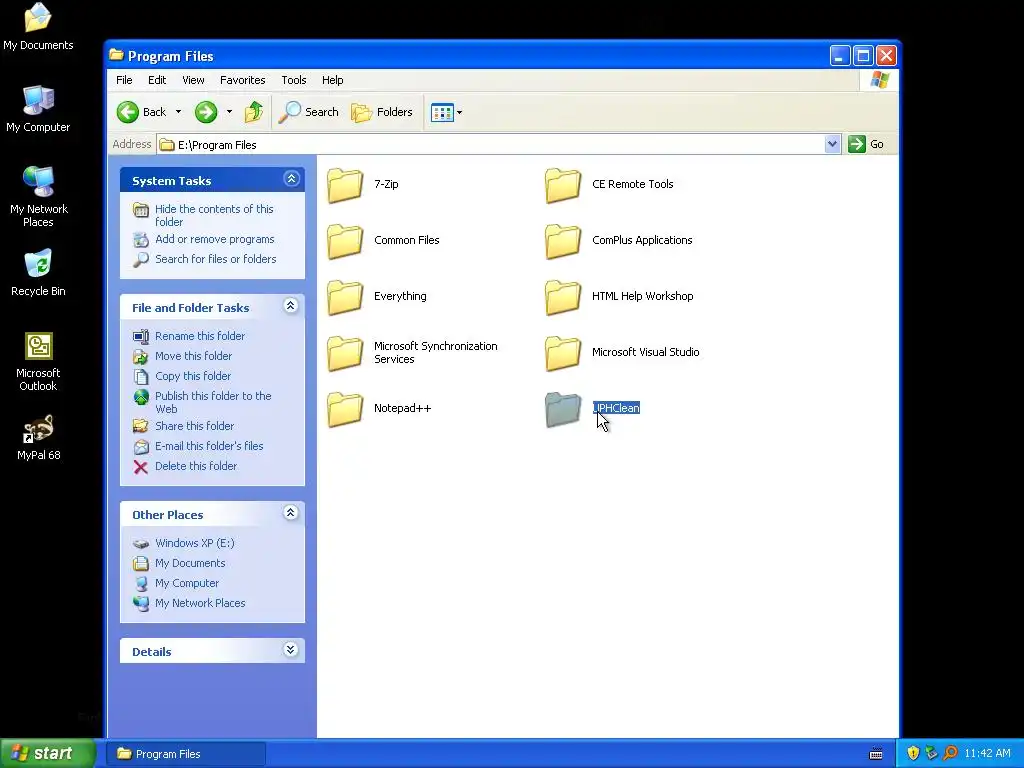Select the CE Remote Tools folder icon

562,185
